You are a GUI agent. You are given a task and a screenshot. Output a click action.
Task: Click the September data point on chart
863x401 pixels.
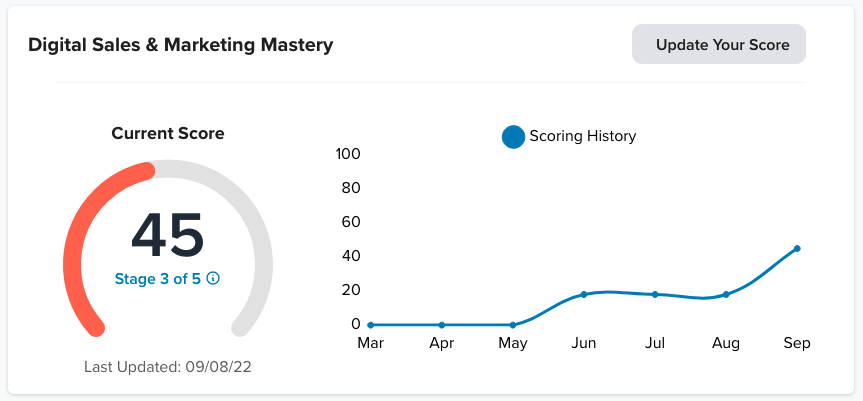797,248
